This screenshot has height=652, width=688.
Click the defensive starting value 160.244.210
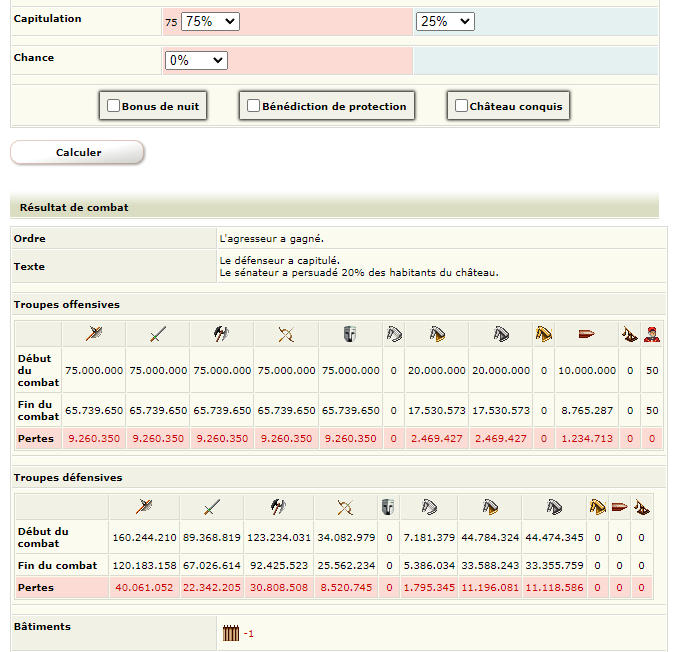[144, 537]
